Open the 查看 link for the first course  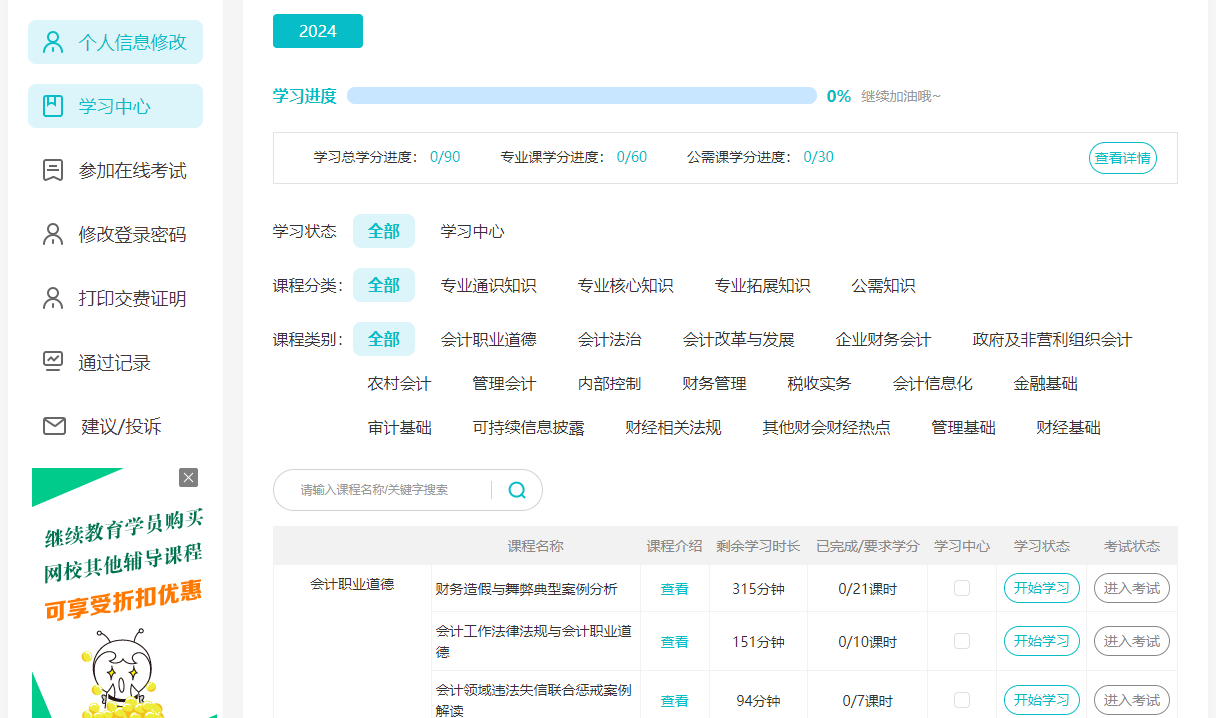674,588
